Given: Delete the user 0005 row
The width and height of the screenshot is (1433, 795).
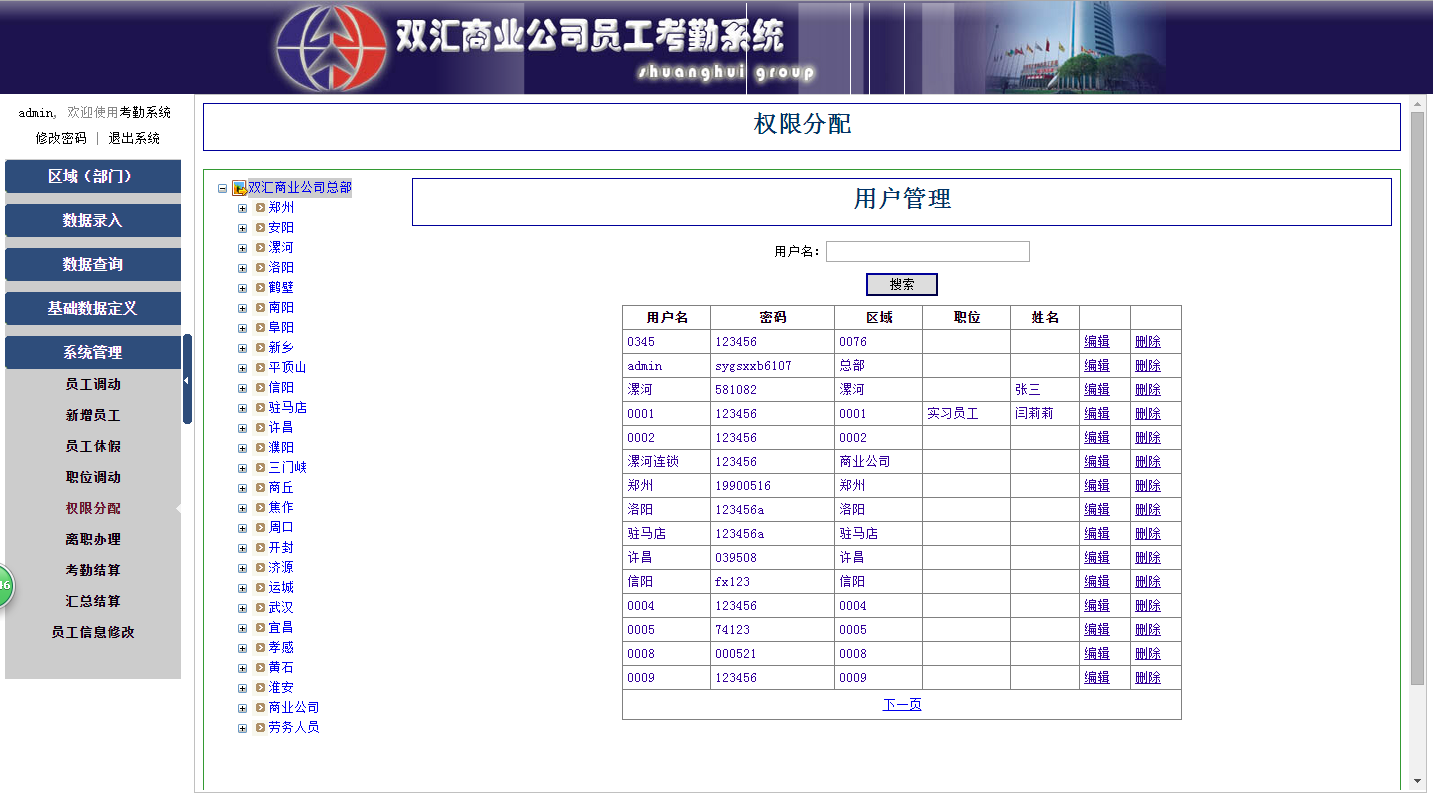Looking at the screenshot, I should coord(1148,630).
